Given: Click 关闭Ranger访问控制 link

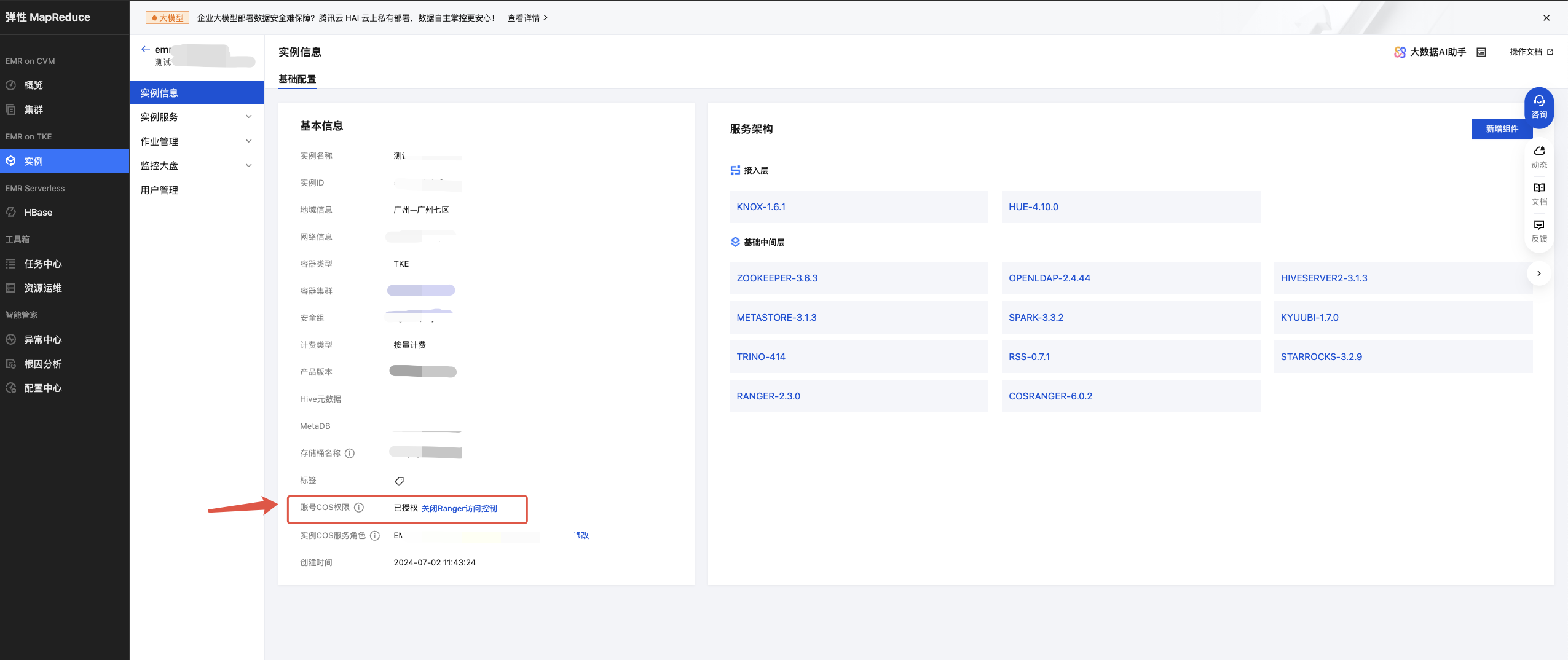Looking at the screenshot, I should 459,508.
